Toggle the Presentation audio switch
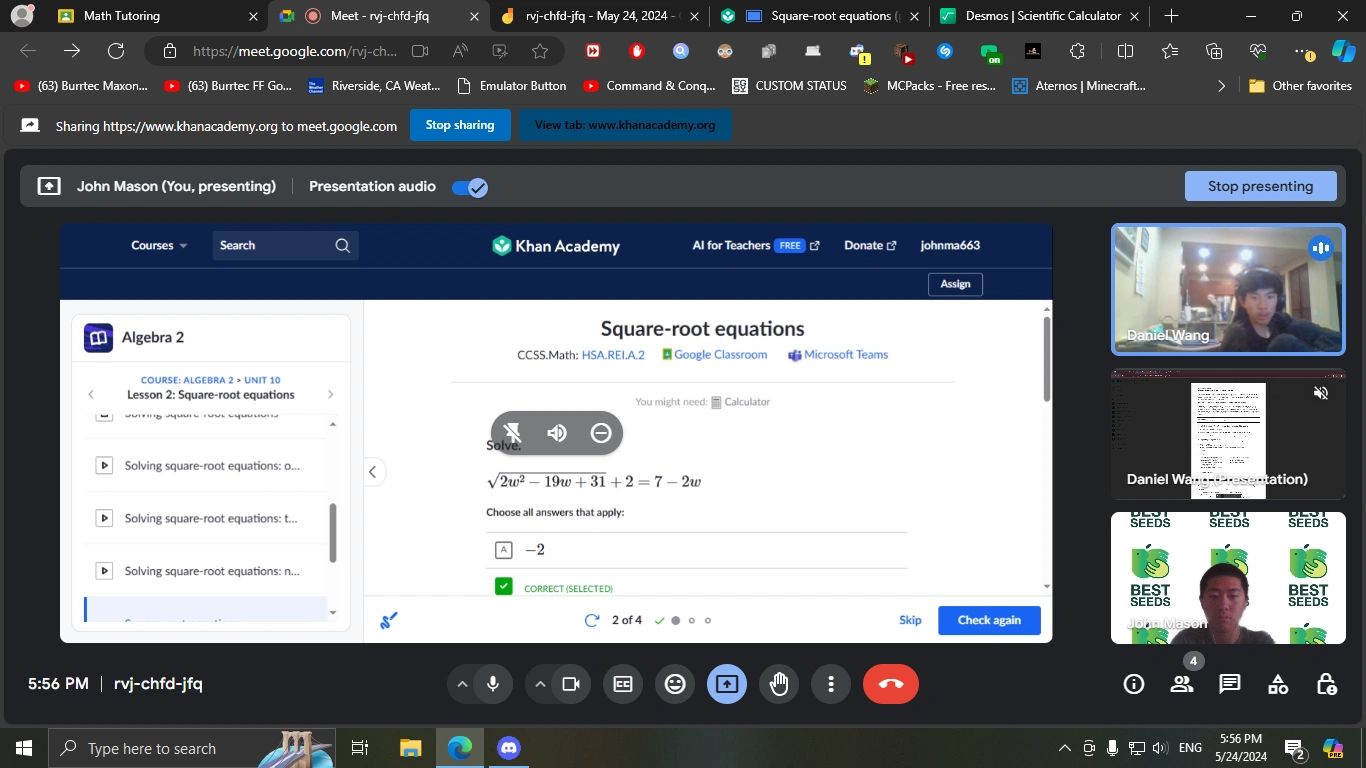Image resolution: width=1366 pixels, height=768 pixels. pyautogui.click(x=469, y=187)
